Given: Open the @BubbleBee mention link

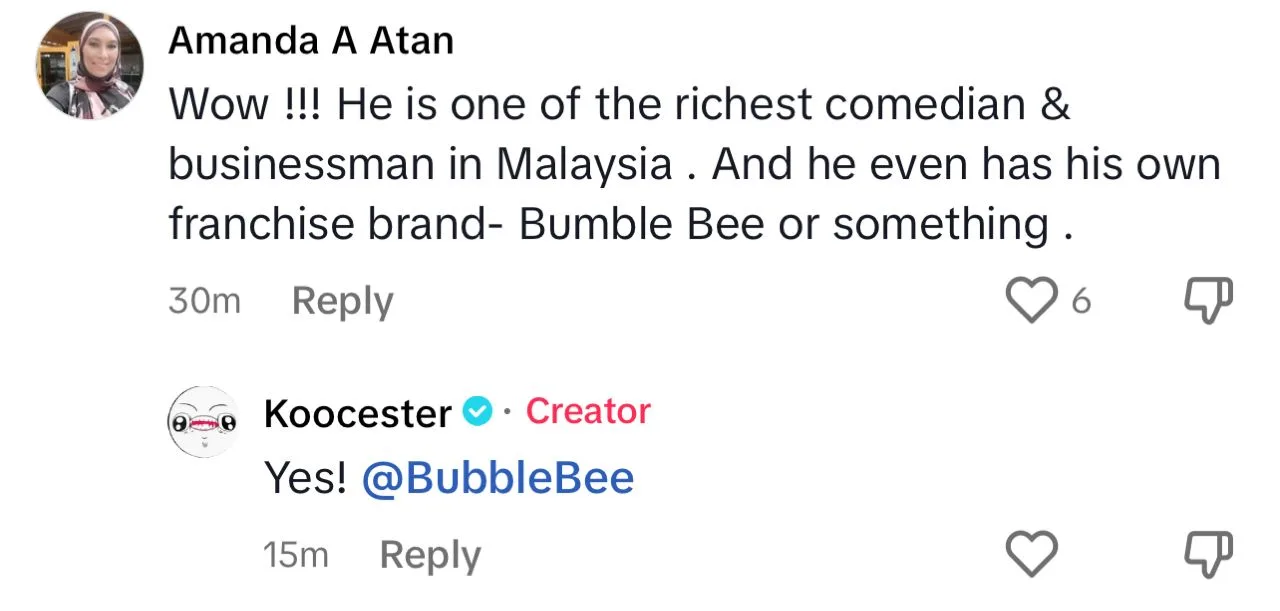Looking at the screenshot, I should [x=497, y=479].
